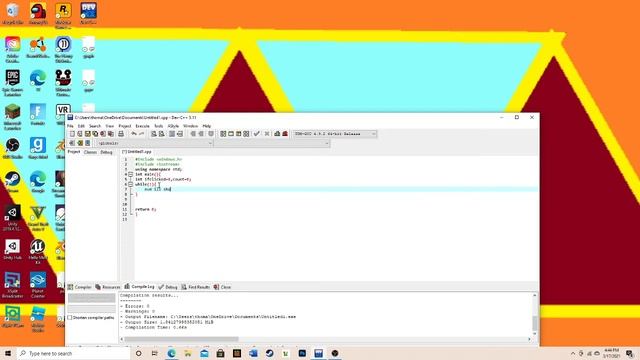This screenshot has width=640, height=360.
Task: Click the Close tab of bottom panel
Action: tap(222, 287)
